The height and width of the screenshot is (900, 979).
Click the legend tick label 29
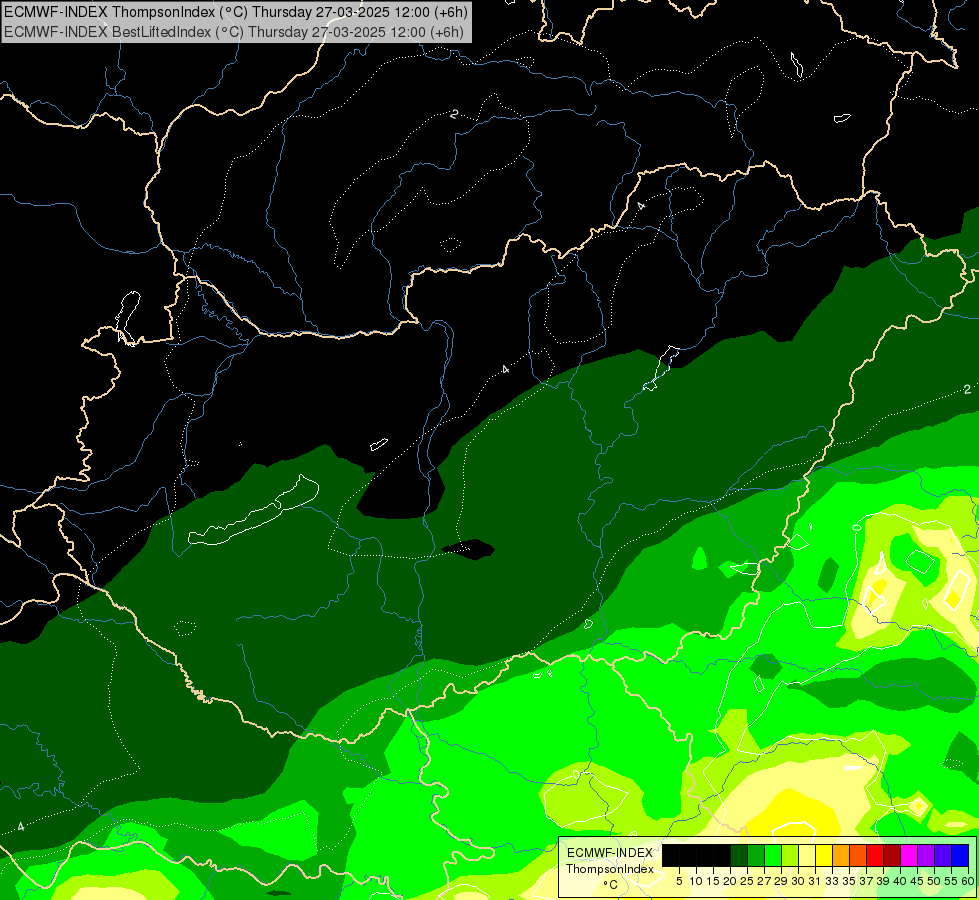[x=781, y=881]
